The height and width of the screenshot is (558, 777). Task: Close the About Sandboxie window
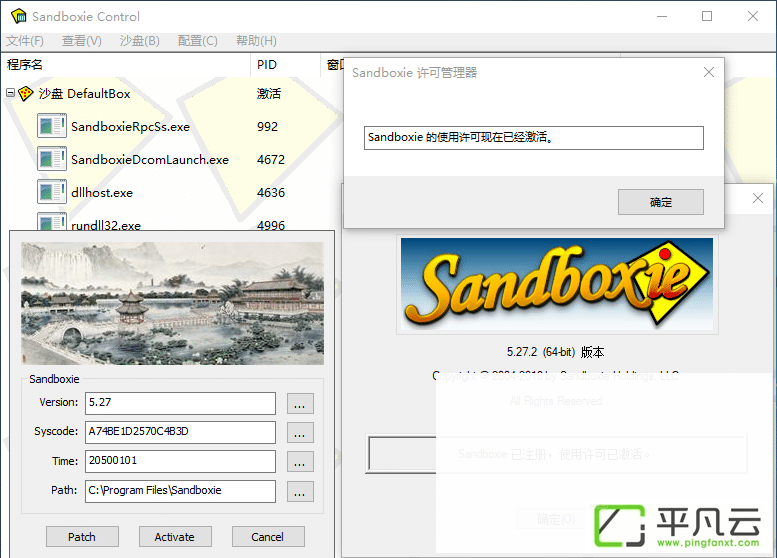[758, 198]
